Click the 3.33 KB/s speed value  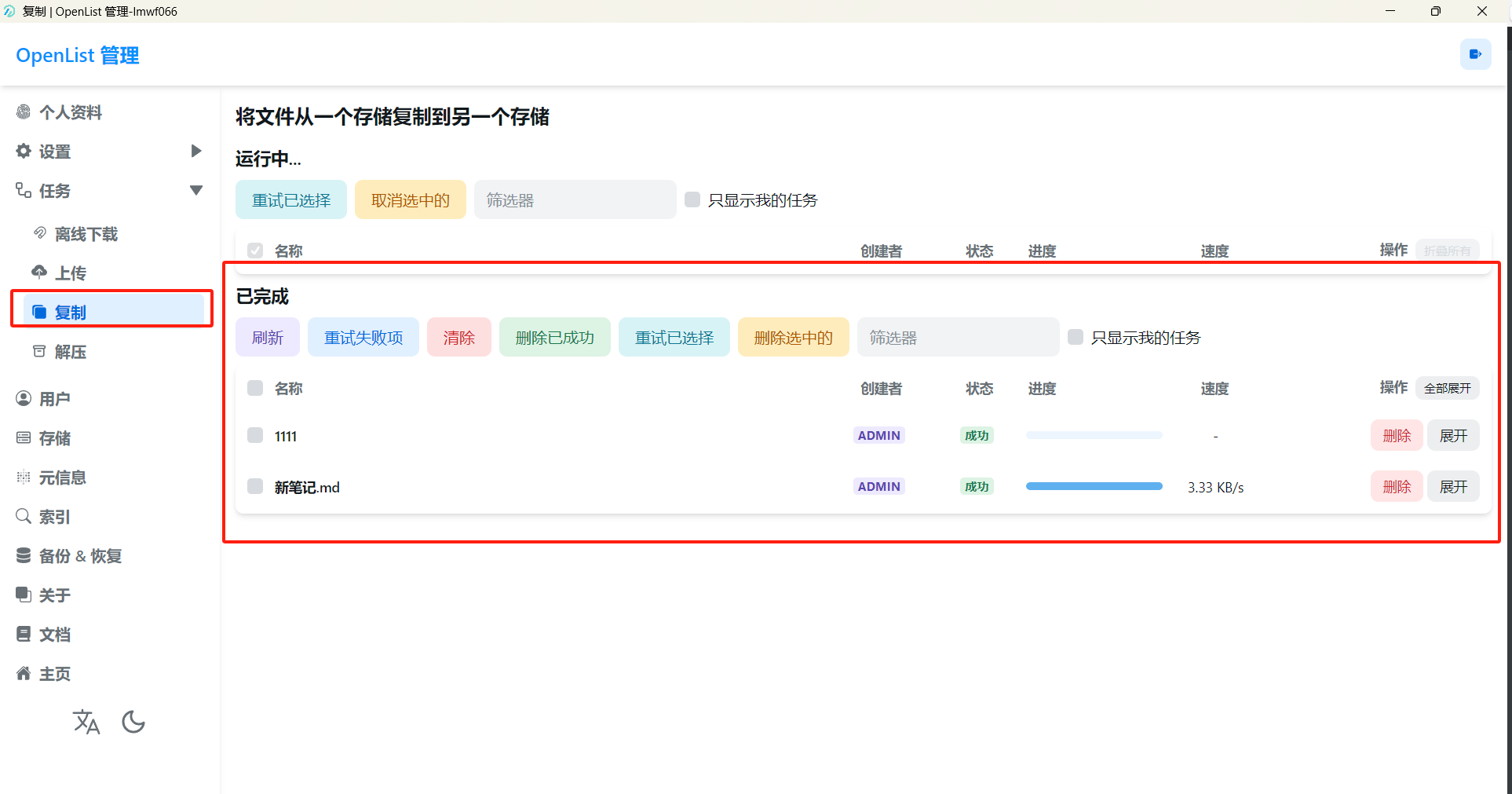point(1215,487)
